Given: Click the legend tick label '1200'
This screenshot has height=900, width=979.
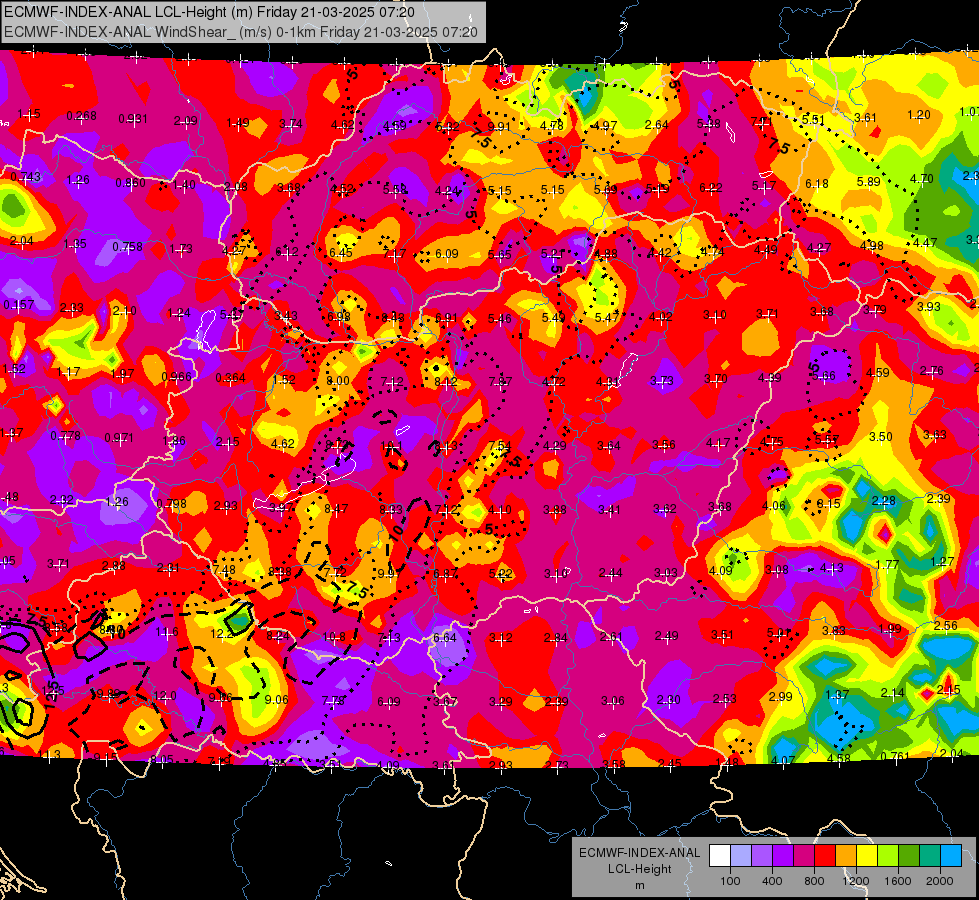Looking at the screenshot, I should 855,881.
